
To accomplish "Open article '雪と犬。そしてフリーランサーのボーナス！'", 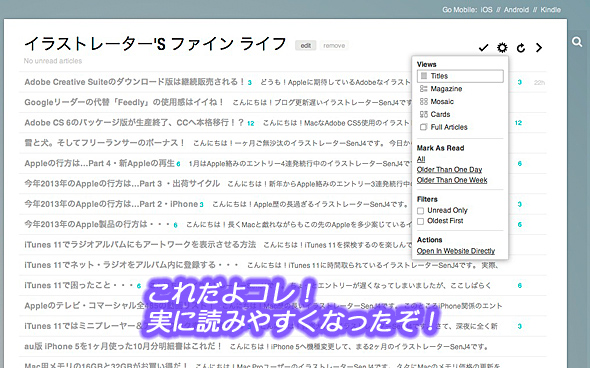I will tap(105, 143).
